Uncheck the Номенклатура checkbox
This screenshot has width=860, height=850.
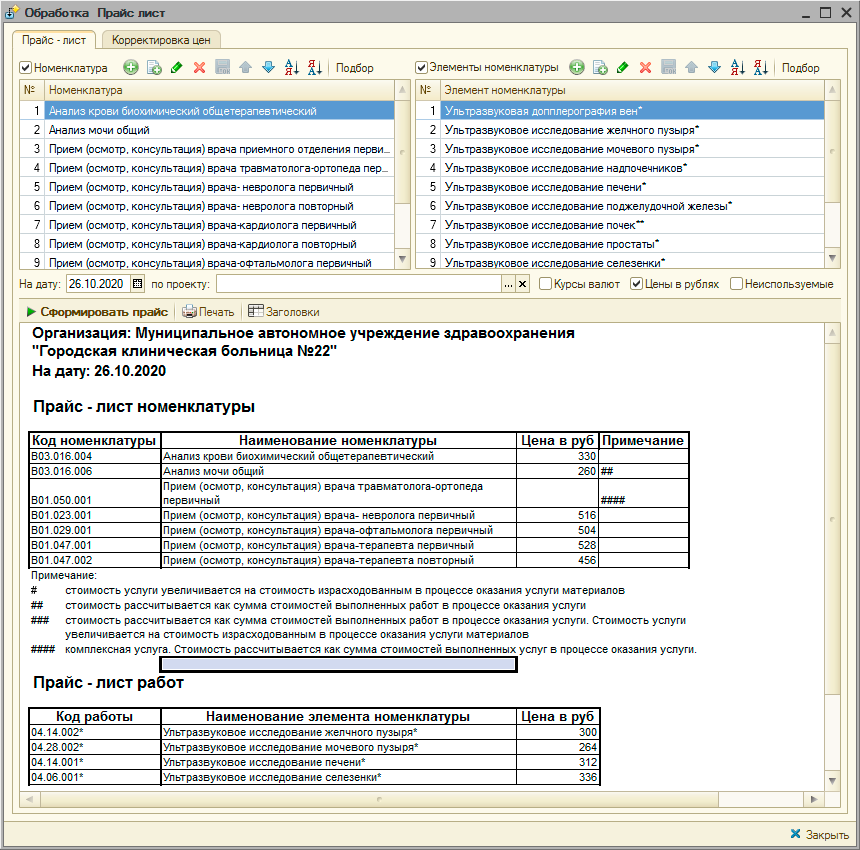tap(26, 68)
